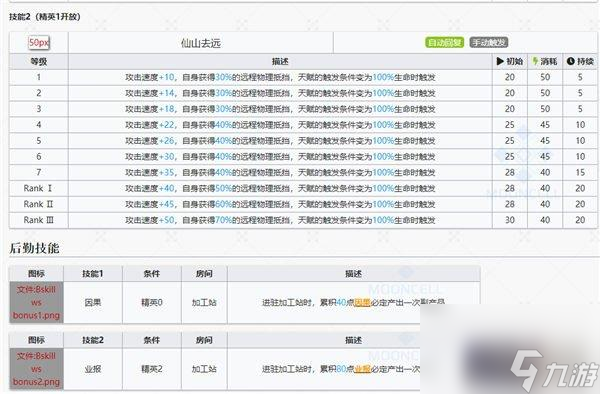The width and height of the screenshot is (600, 394).
Task: Select the level 3 description with 攻击速度+18
Action: [280, 109]
